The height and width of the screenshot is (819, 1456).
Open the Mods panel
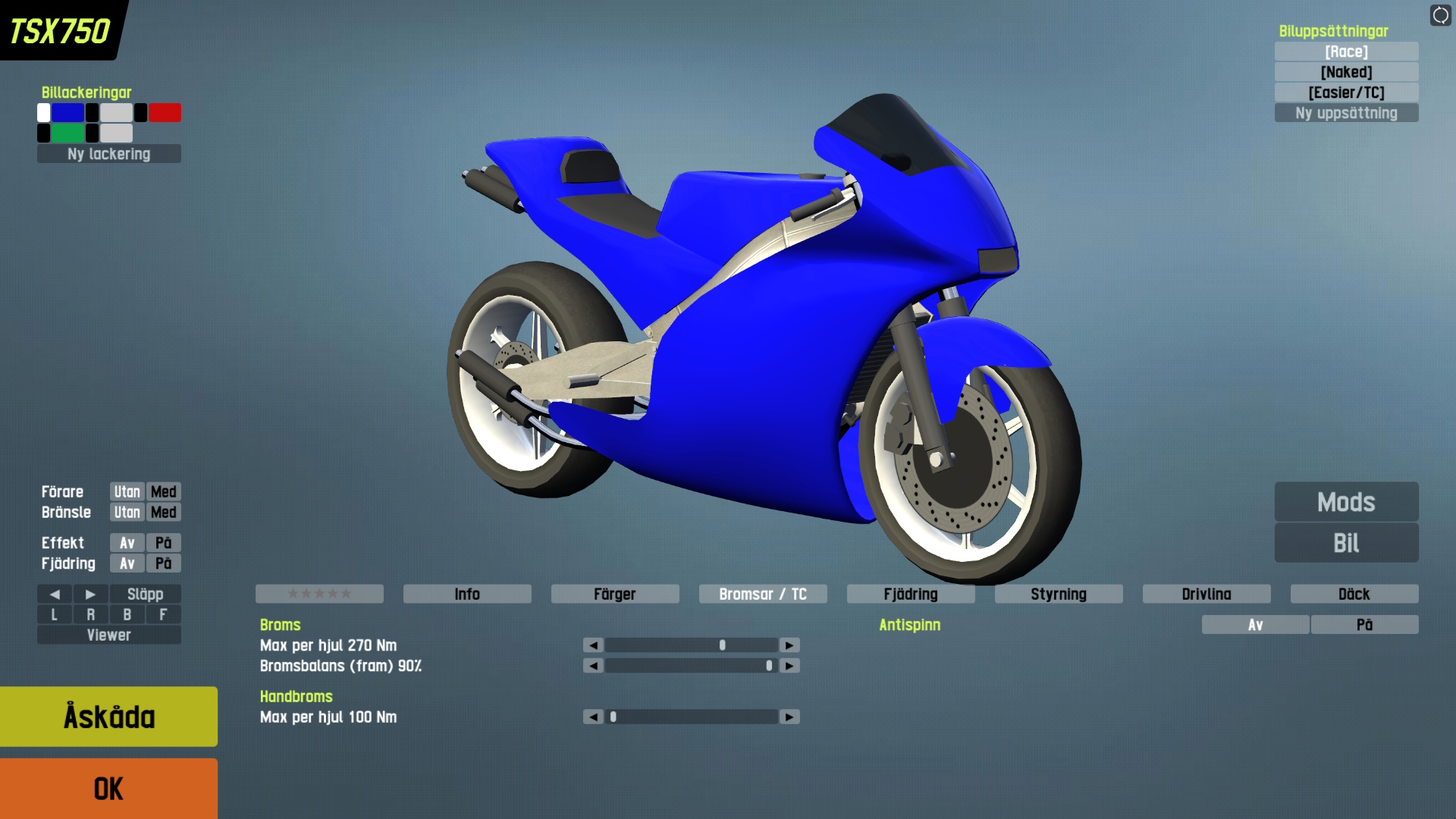[x=1346, y=502]
